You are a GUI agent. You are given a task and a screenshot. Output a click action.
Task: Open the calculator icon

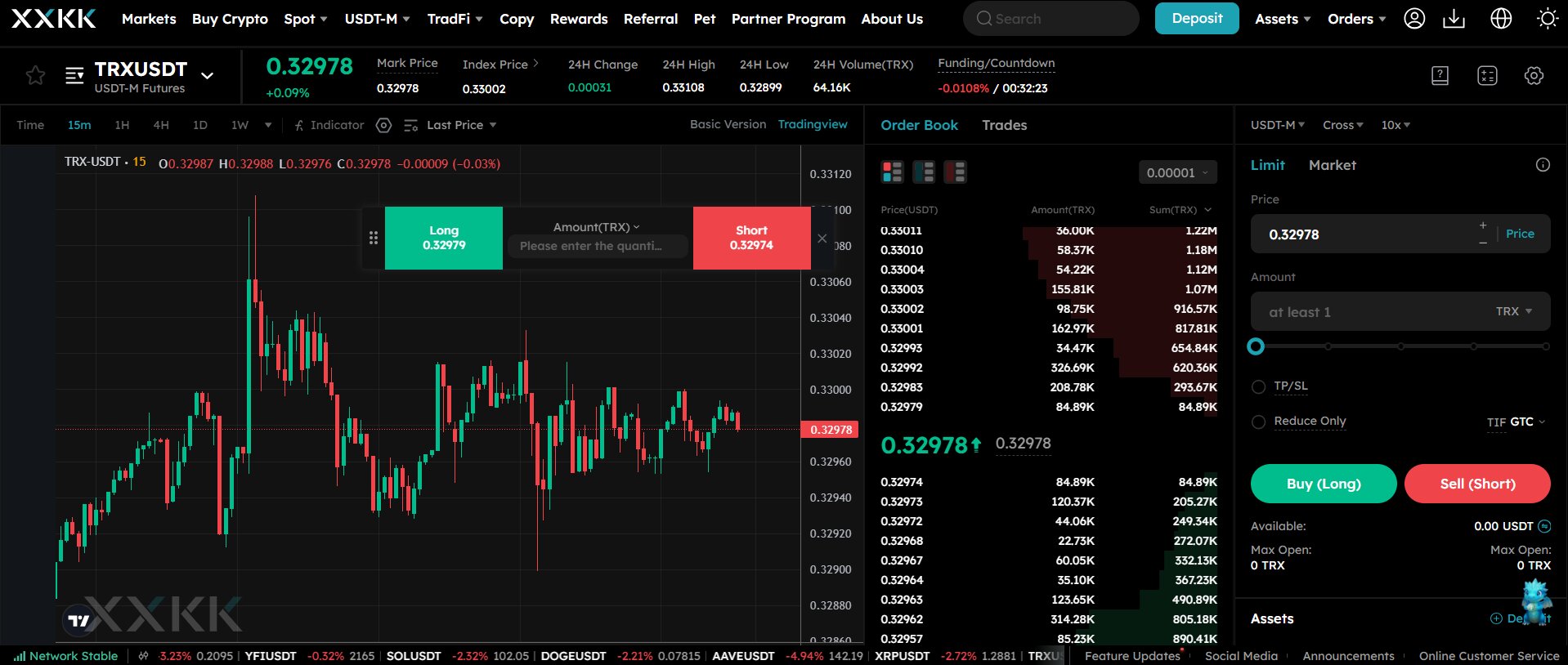pos(1487,76)
